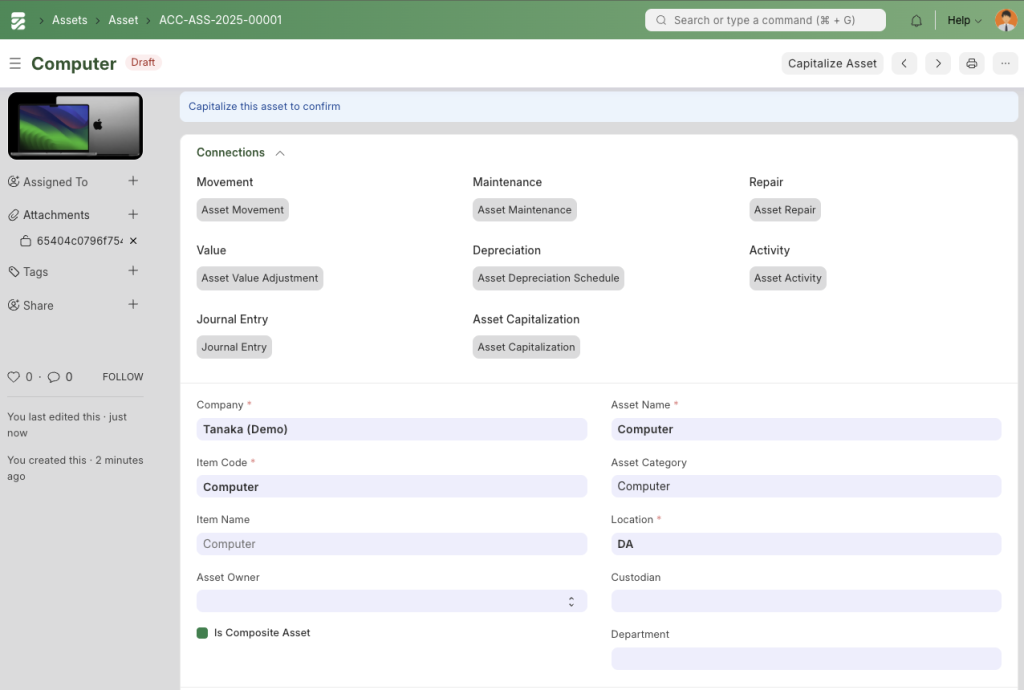Viewport: 1024px width, 690px height.
Task: Click the notifications bell icon
Action: click(x=916, y=20)
